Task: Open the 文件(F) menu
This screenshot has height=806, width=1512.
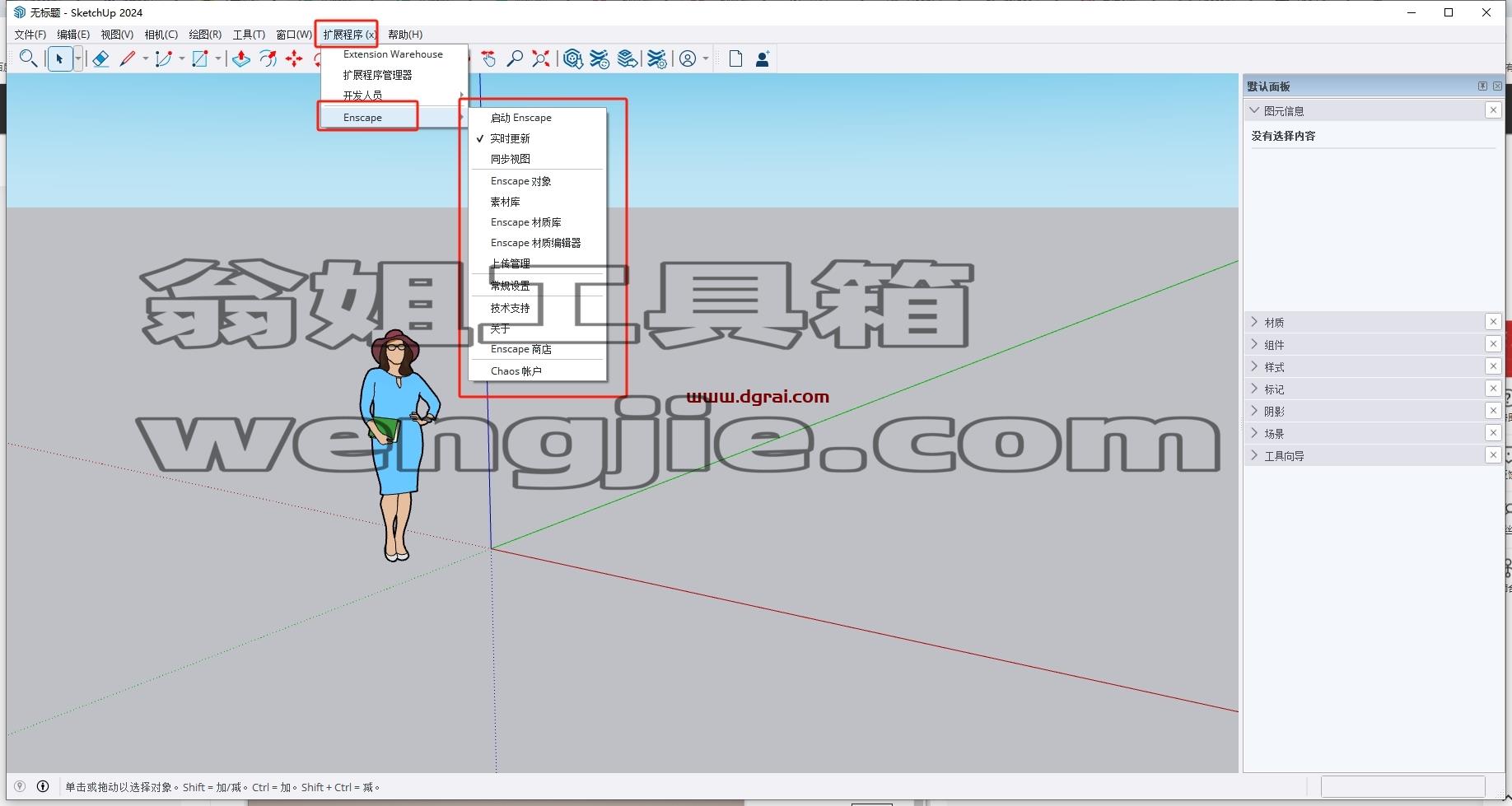Action: (30, 35)
